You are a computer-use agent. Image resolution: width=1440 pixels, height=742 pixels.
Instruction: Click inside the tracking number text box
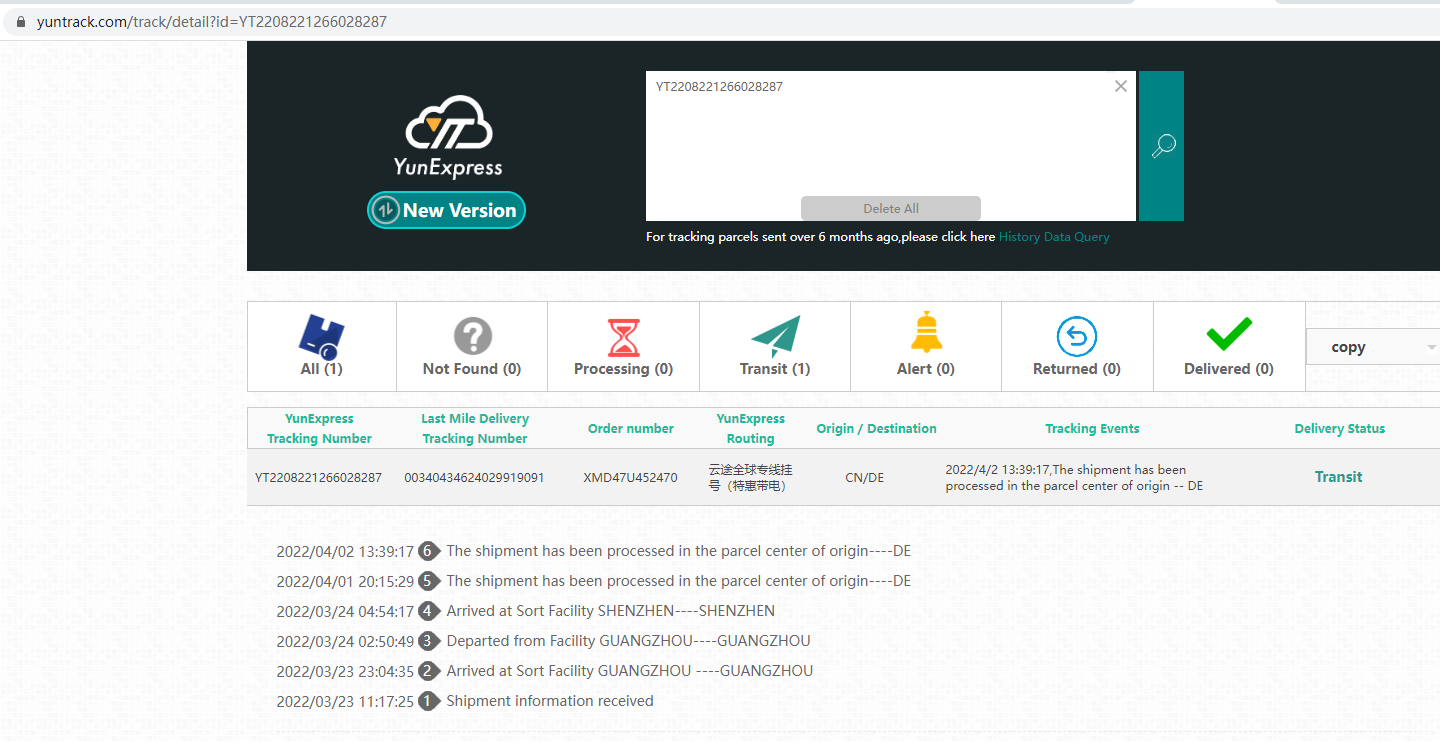pyautogui.click(x=880, y=140)
